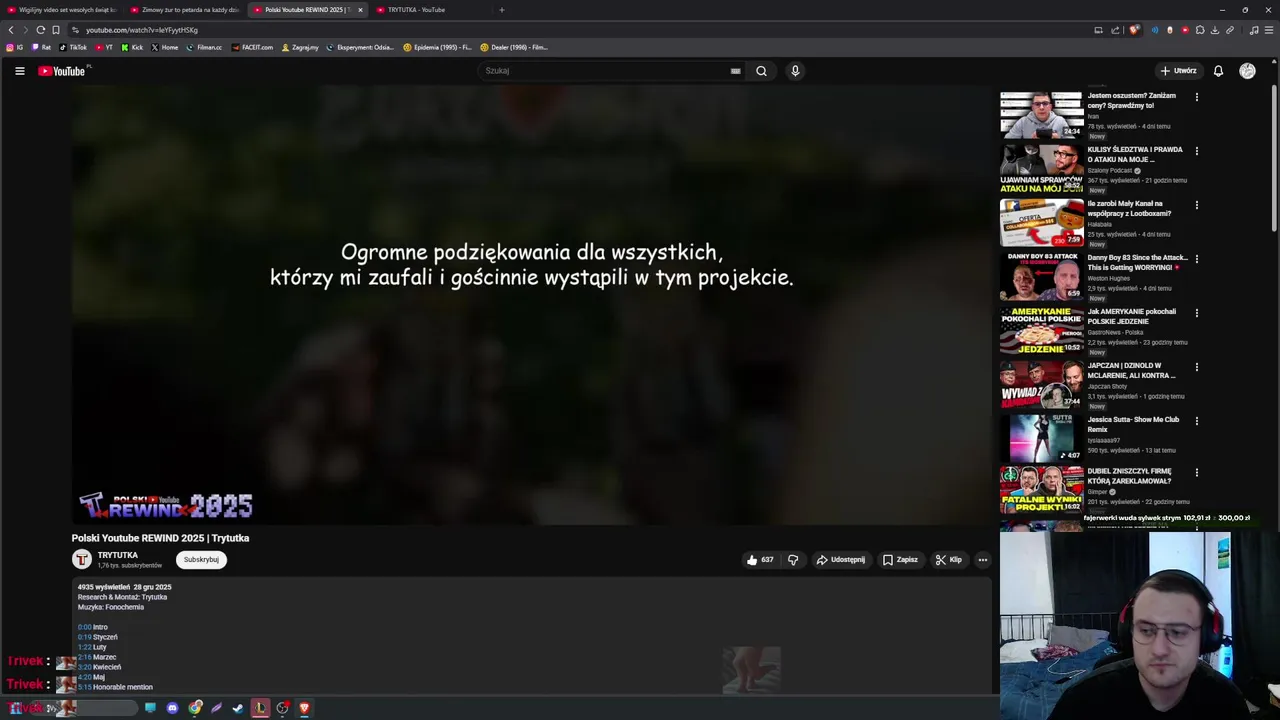
Task: Open the music note playlist icon
Action: 1254,30
